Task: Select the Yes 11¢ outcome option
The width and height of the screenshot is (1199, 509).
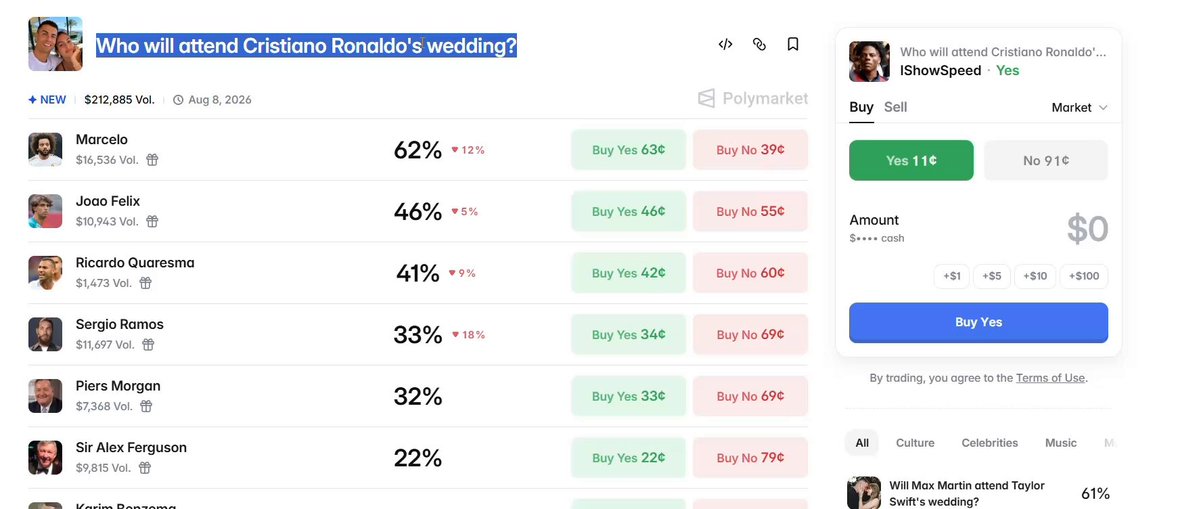Action: [911, 160]
